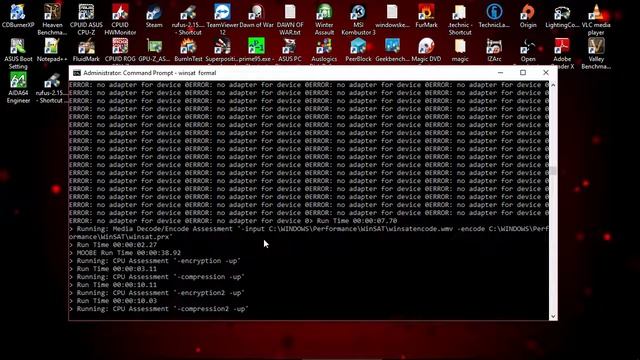Click the 'Administrator: Command Prompt - winsat formal' title

pos(150,73)
